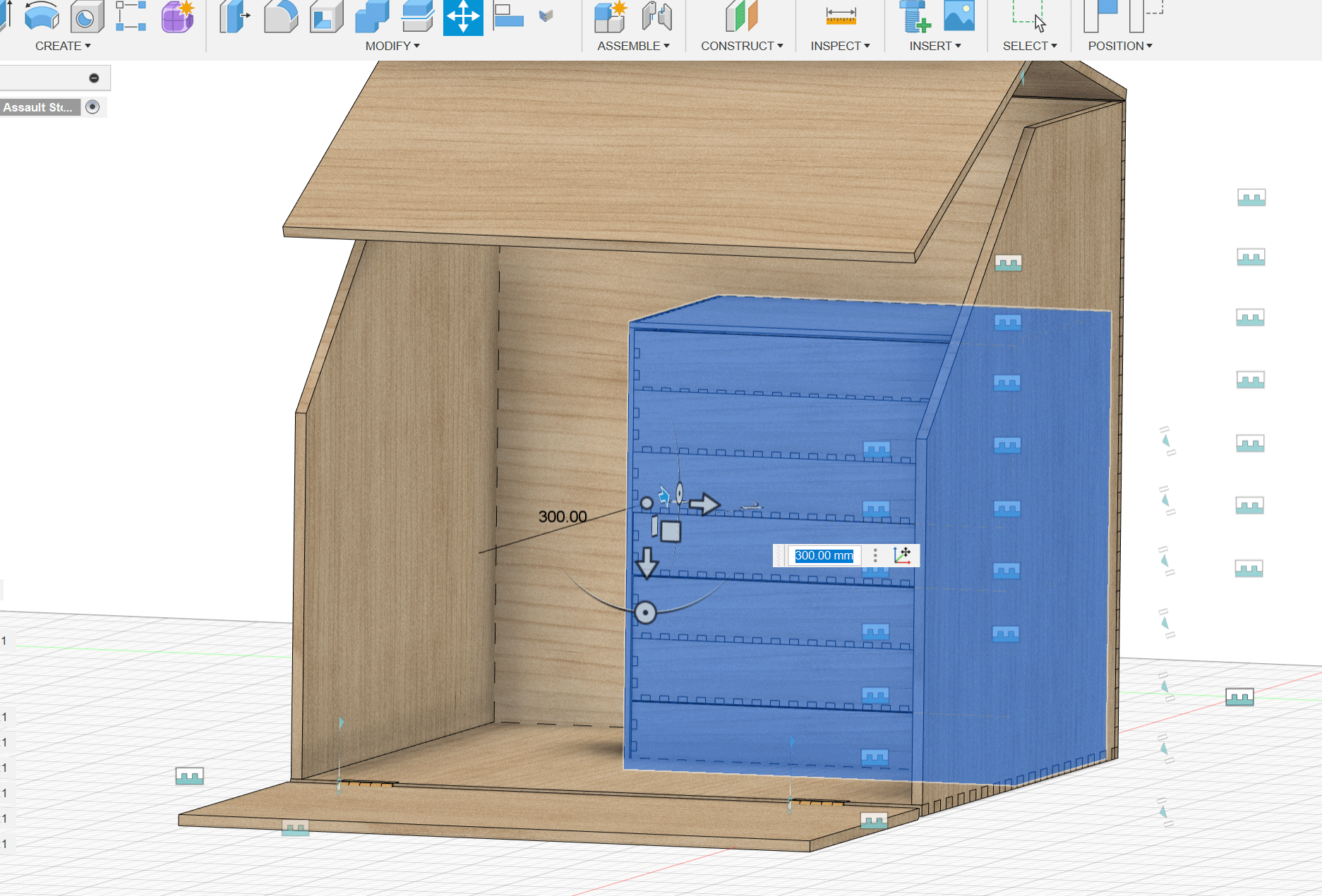Click the lower circular rotation handle
This screenshot has width=1322, height=896.
click(x=645, y=612)
